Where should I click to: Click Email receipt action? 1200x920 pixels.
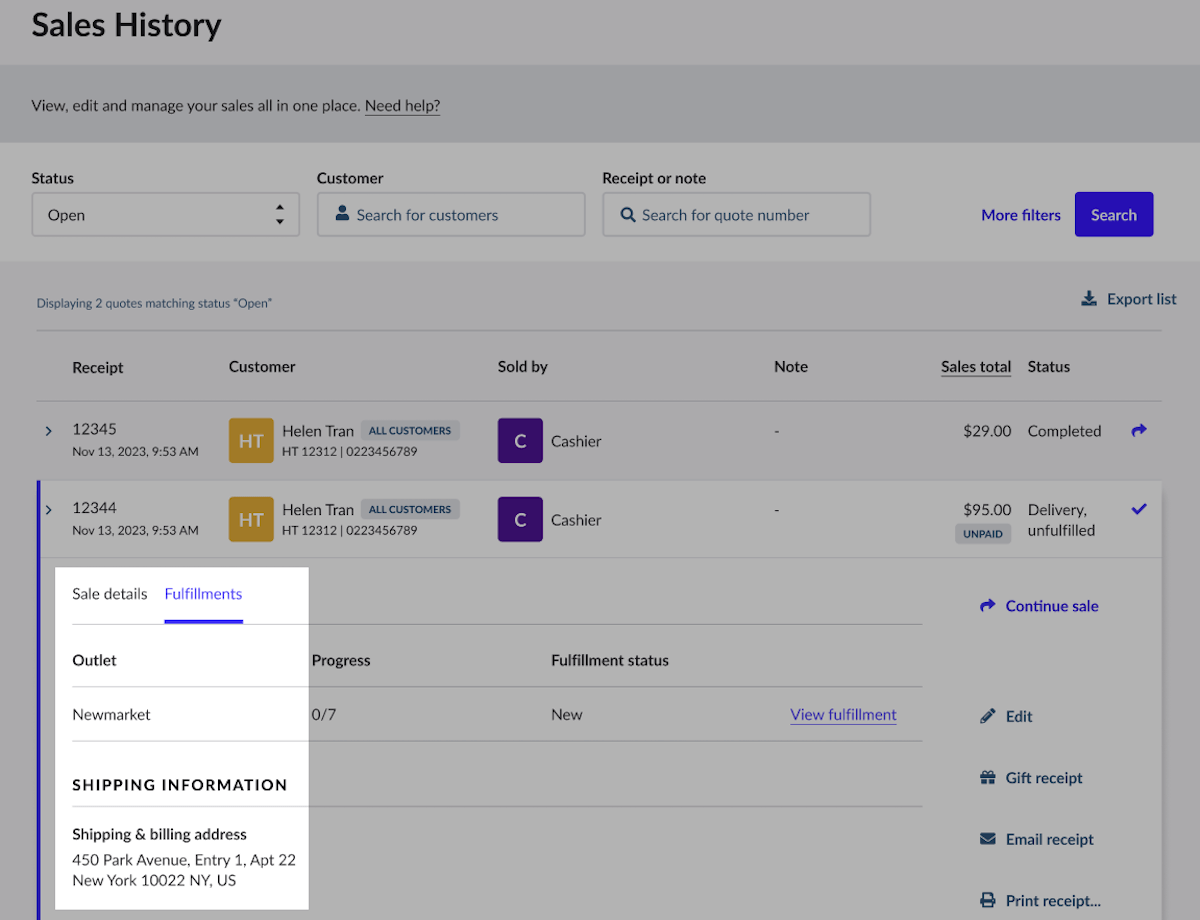pos(1037,840)
